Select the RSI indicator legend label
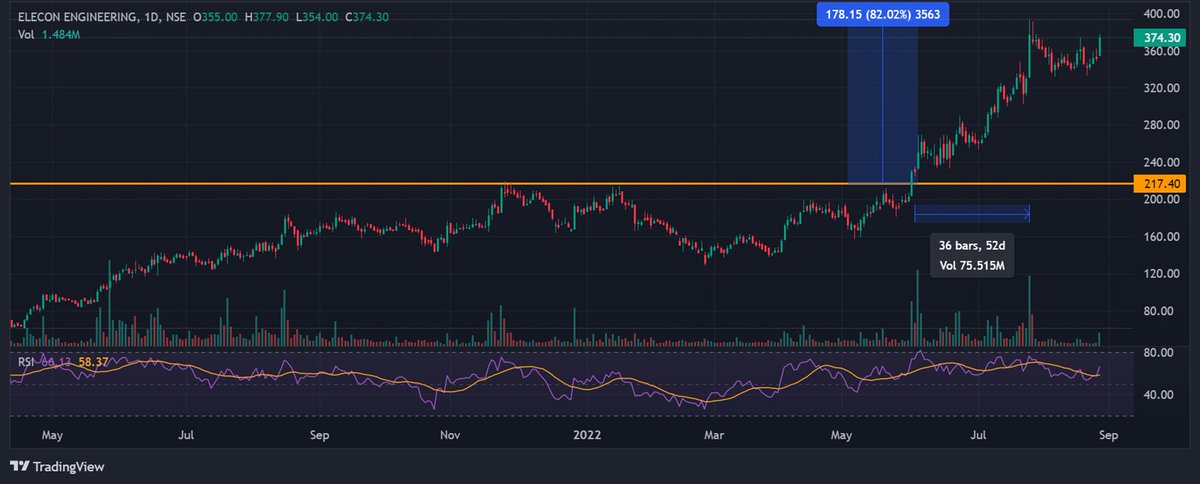The image size is (1200, 484). [26, 362]
